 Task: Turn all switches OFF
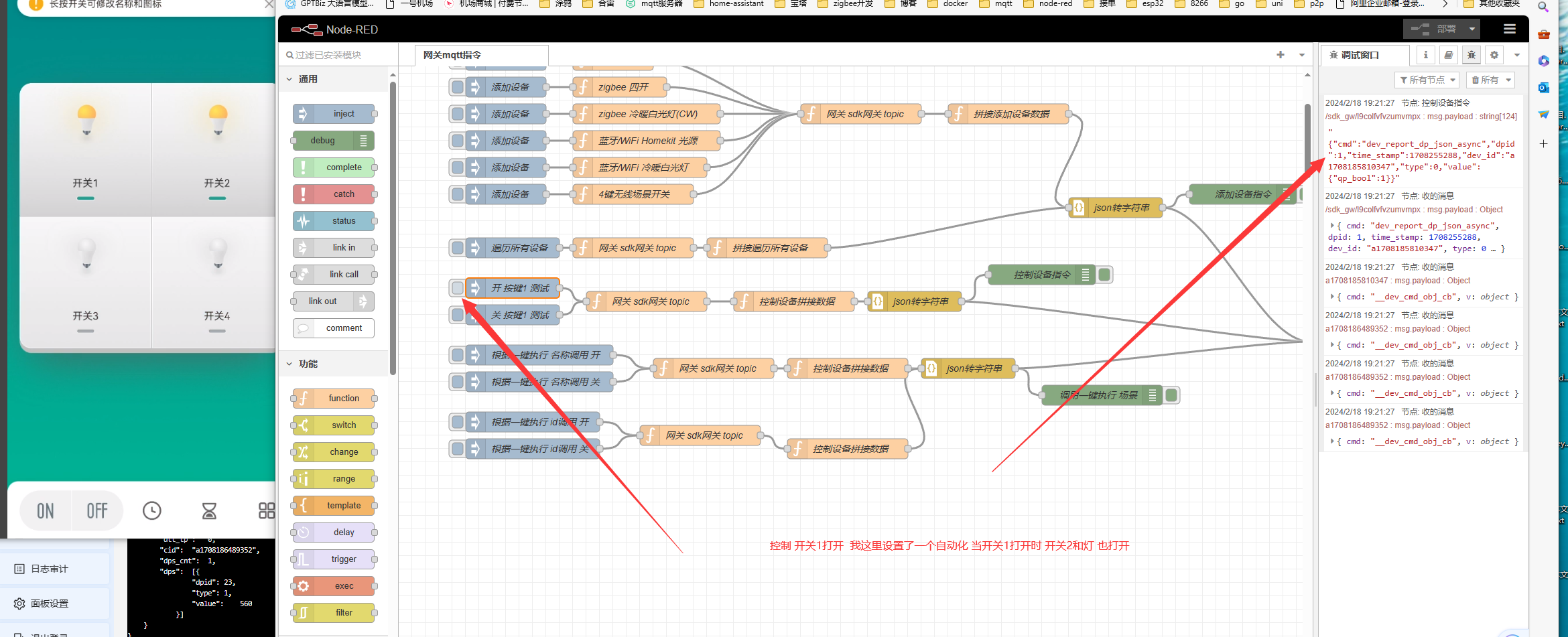pos(97,511)
